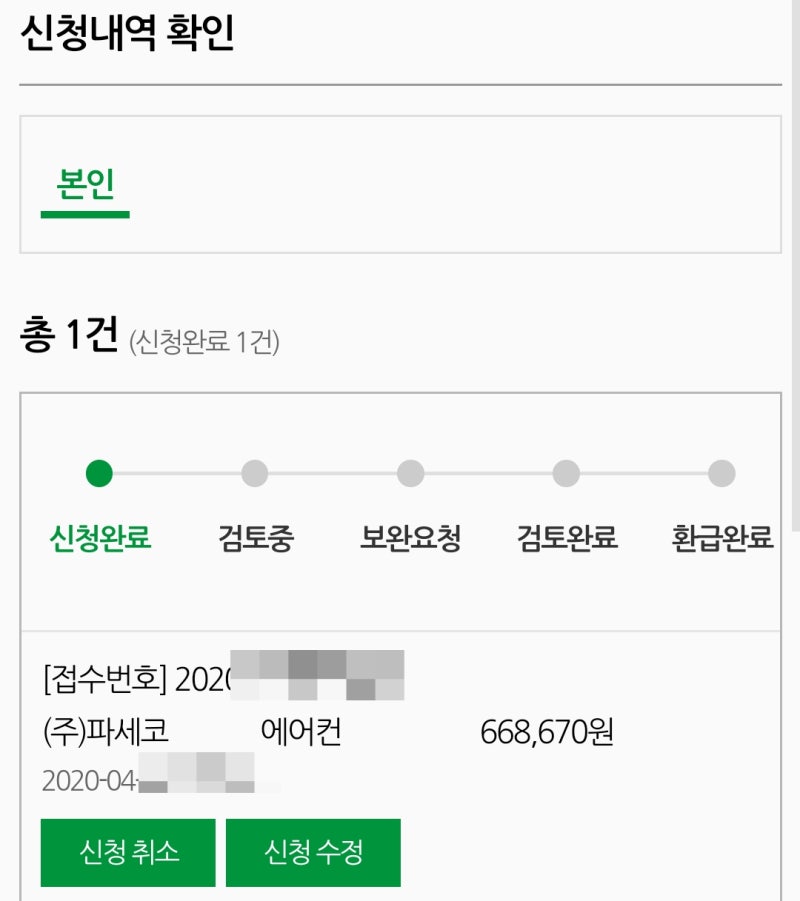
Task: Click the gray 보완요청 step dot
Action: (x=410, y=473)
